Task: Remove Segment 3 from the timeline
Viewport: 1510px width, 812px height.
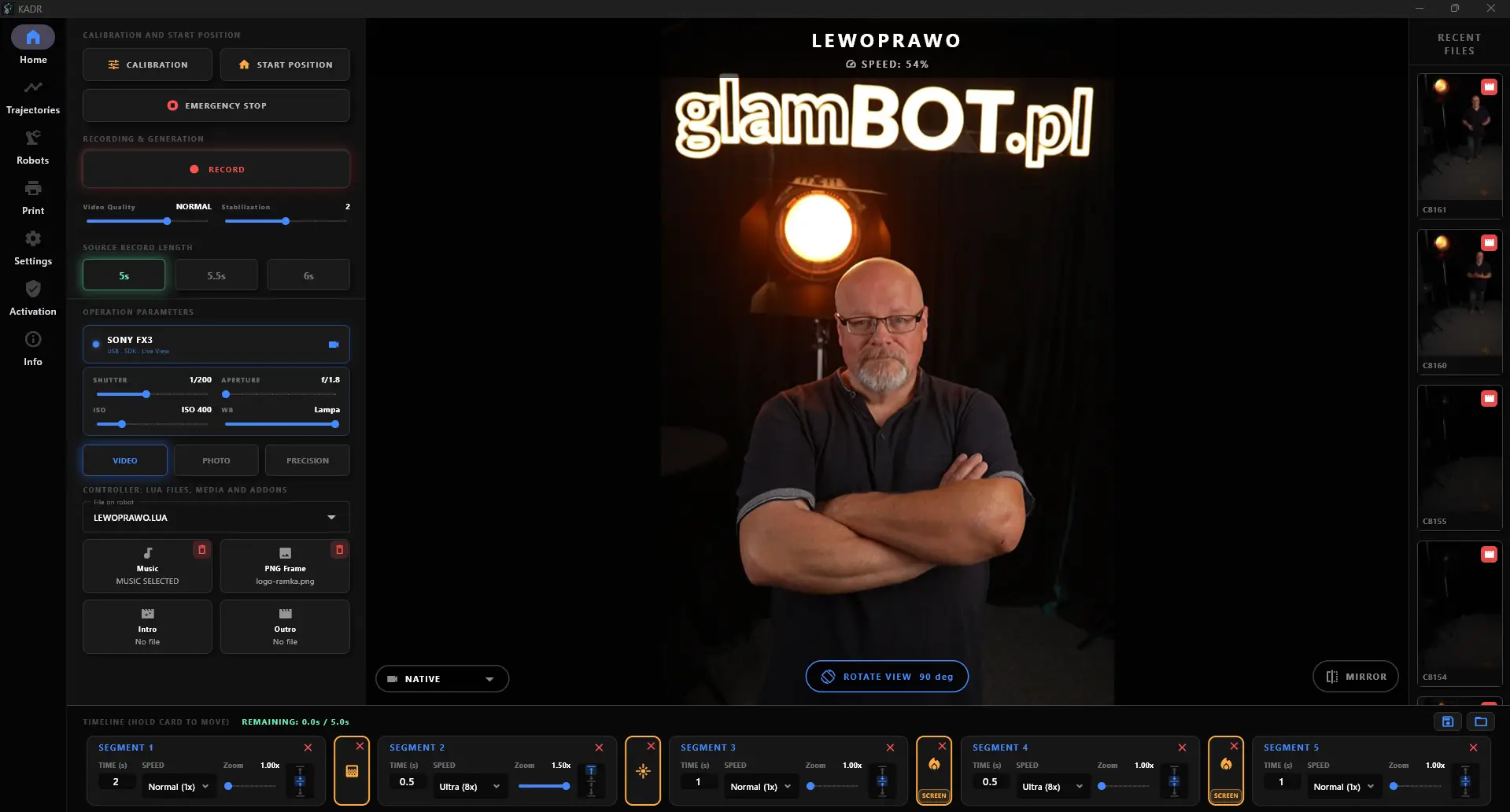Action: pyautogui.click(x=890, y=747)
